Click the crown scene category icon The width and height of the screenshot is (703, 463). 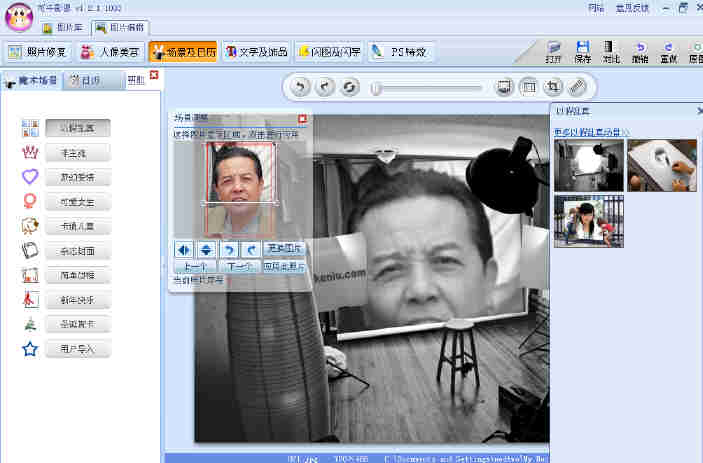(x=30, y=153)
